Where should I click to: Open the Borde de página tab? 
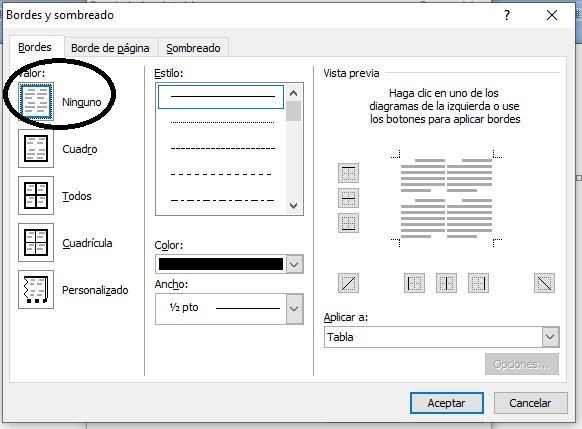[110, 48]
